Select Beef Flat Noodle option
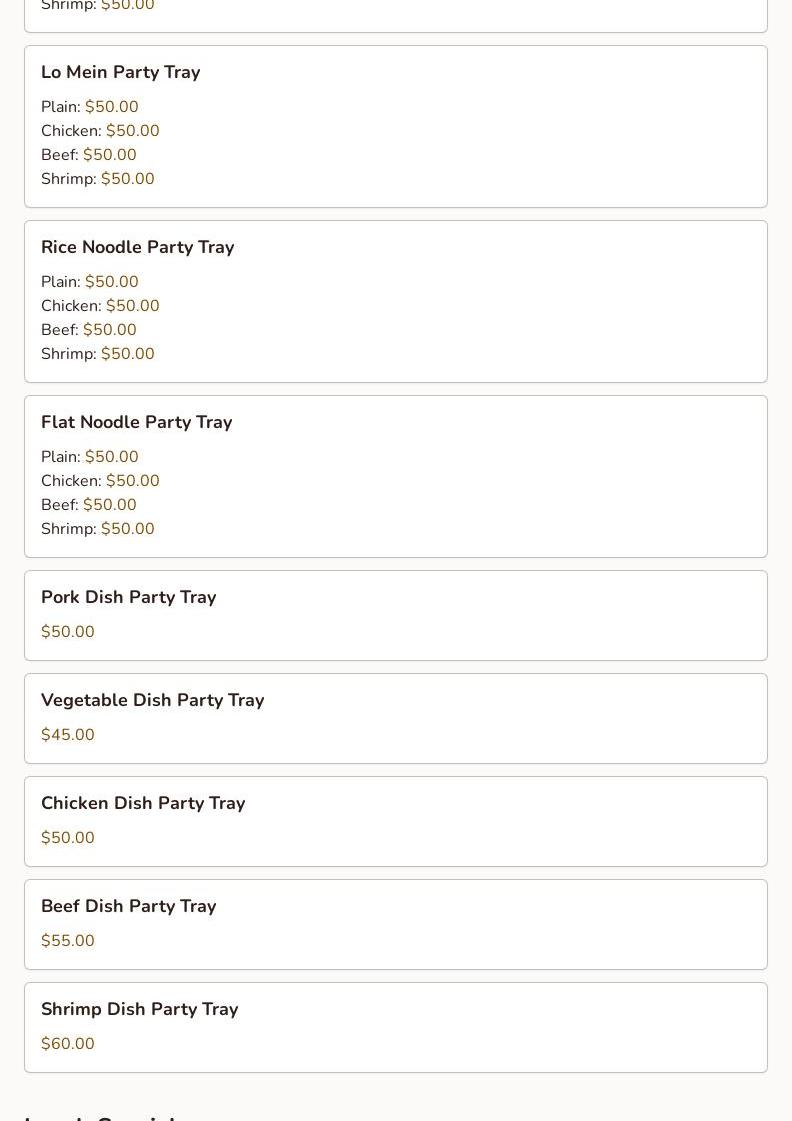This screenshot has height=1121, width=792. tap(89, 505)
